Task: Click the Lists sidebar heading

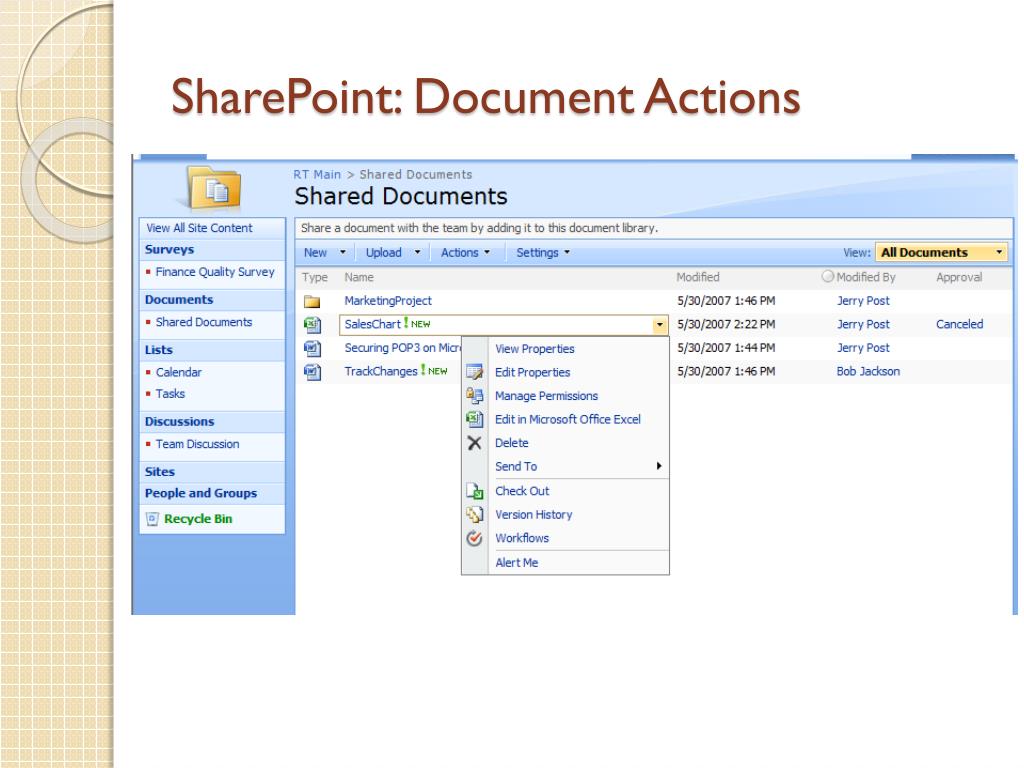Action: [159, 350]
